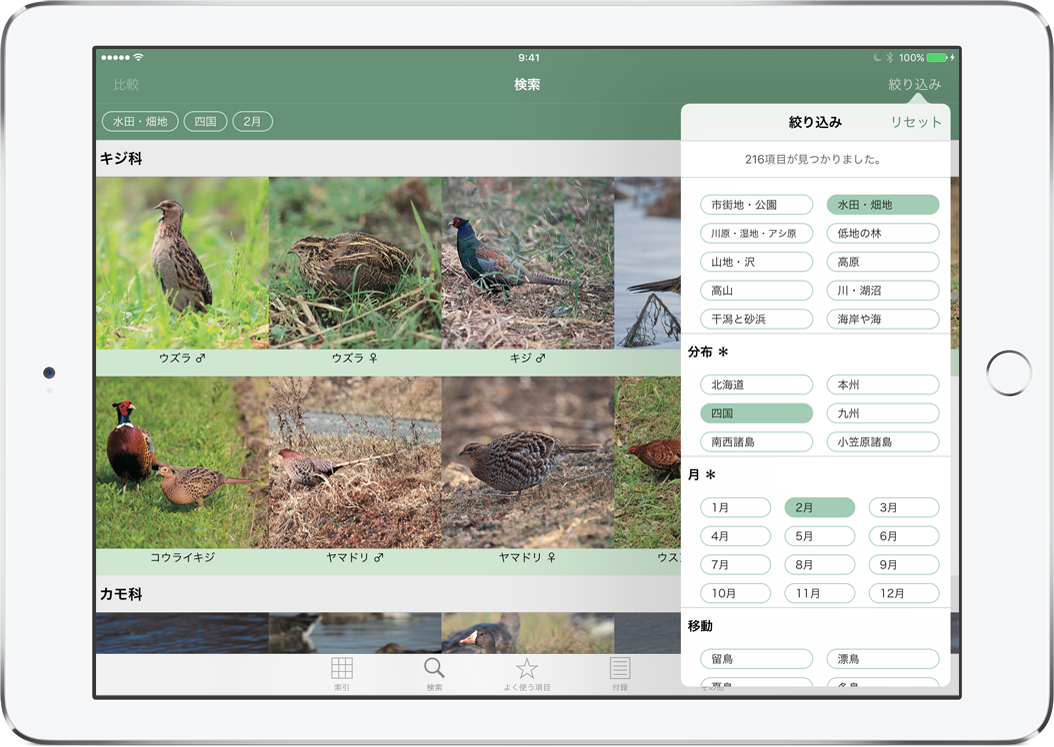Tap the 9:41 clock in the status bar

coord(529,58)
